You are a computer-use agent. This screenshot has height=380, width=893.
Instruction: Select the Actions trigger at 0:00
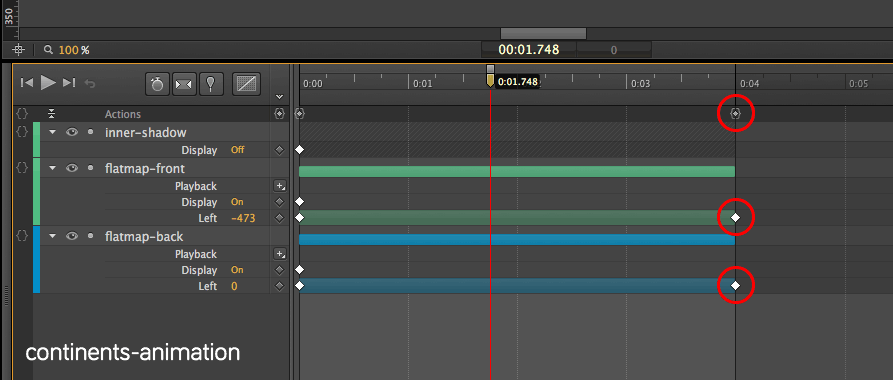300,114
